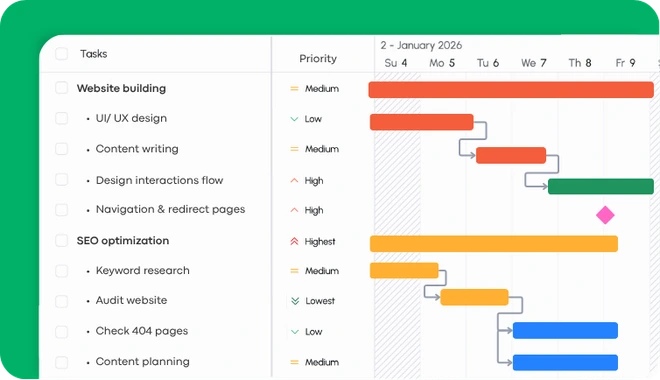Open the Check 404 pages subtask

point(142,331)
